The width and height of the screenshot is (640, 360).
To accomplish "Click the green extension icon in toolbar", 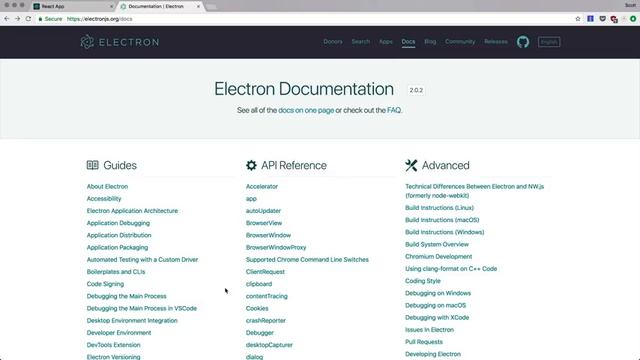I will [633, 19].
